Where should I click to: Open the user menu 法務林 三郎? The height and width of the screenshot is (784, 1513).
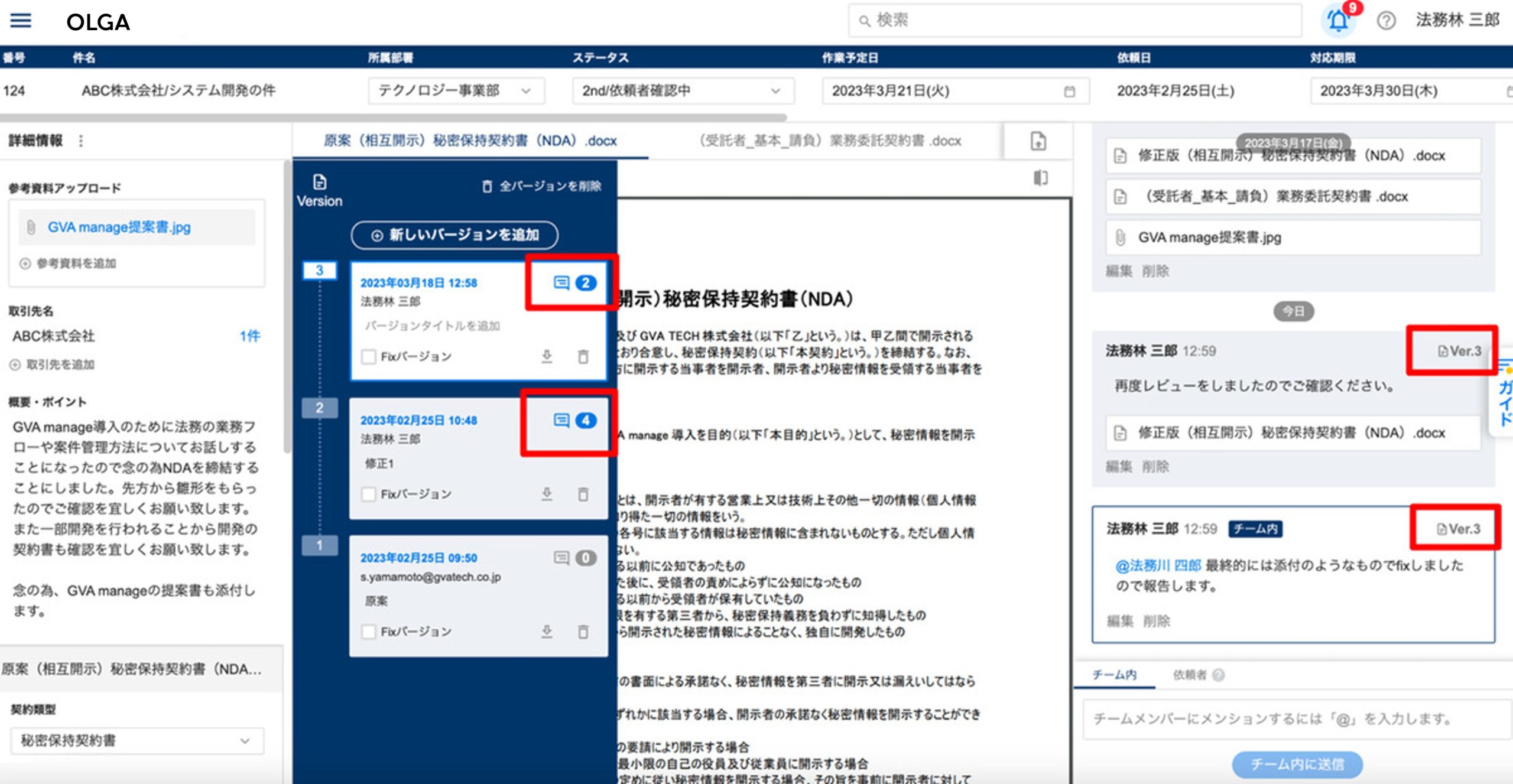pyautogui.click(x=1457, y=20)
